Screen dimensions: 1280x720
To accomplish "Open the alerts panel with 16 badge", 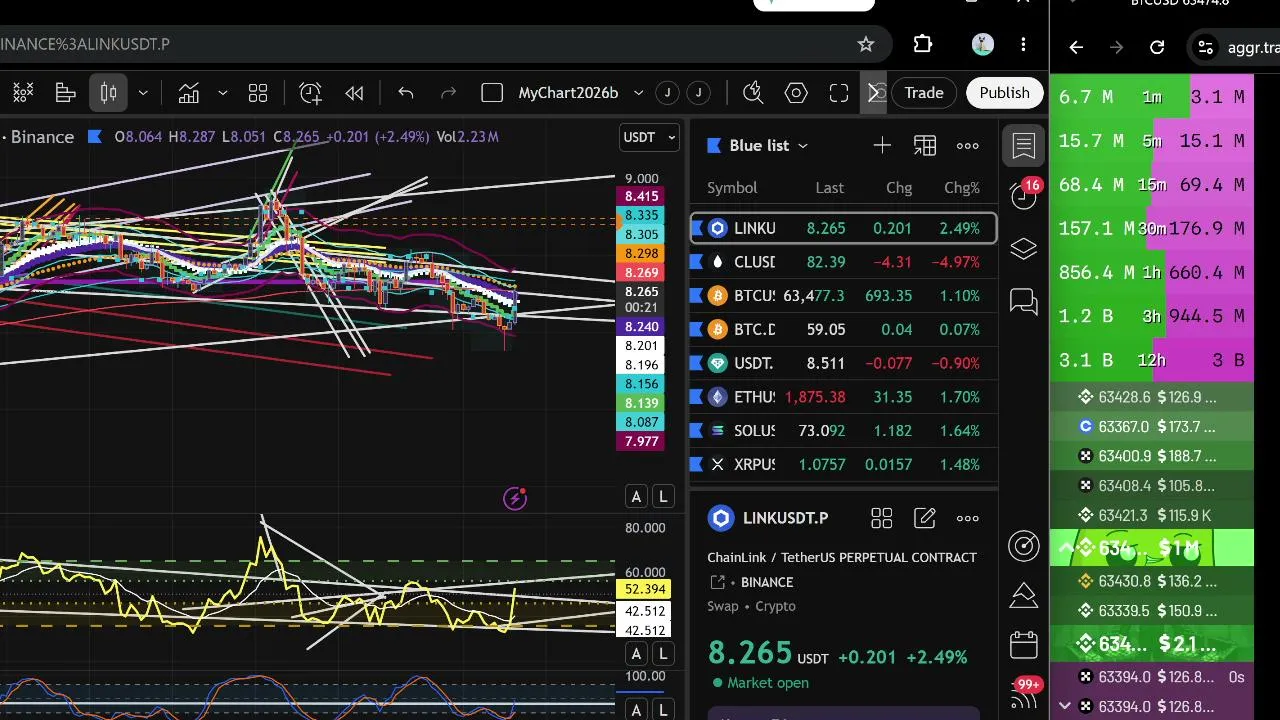I will (1023, 196).
